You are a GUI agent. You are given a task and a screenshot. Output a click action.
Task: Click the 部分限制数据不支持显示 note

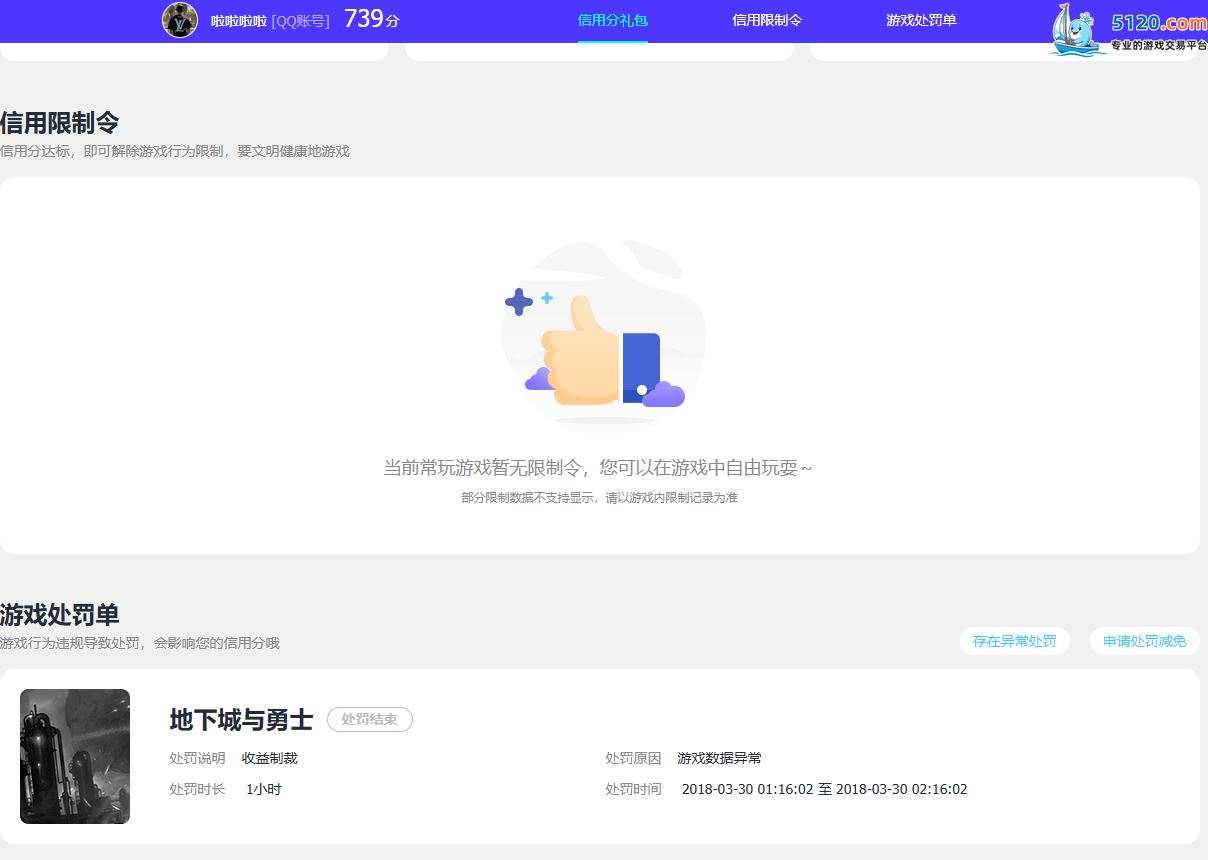599,497
